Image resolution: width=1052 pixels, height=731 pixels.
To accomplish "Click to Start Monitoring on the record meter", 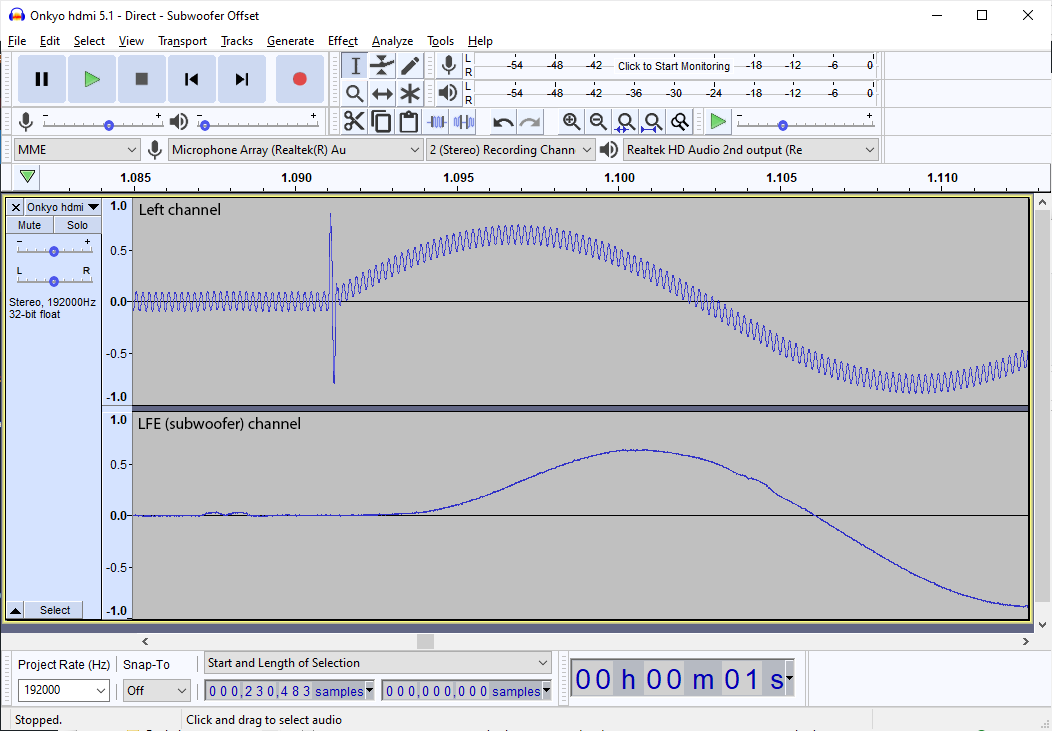I will pos(674,66).
